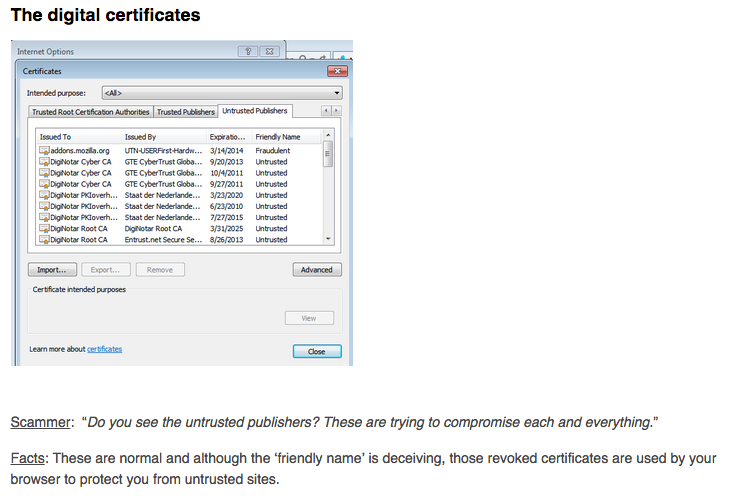
Task: Follow the certificates help link
Action: pos(105,349)
